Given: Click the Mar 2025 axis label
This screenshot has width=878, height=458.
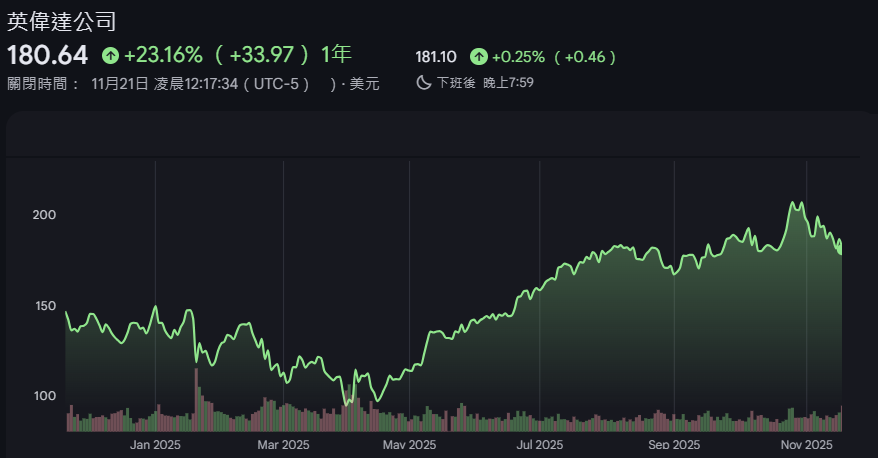Looking at the screenshot, I should point(283,444).
